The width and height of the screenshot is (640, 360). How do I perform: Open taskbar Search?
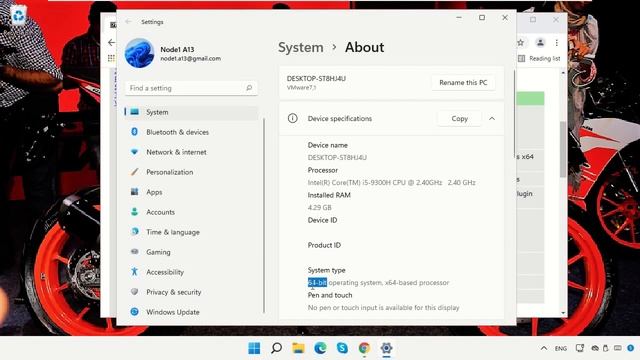(x=276, y=348)
